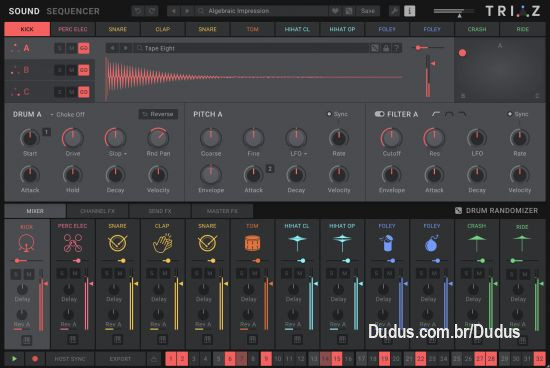
Task: Click the Foley bomb icon
Action: (431, 243)
